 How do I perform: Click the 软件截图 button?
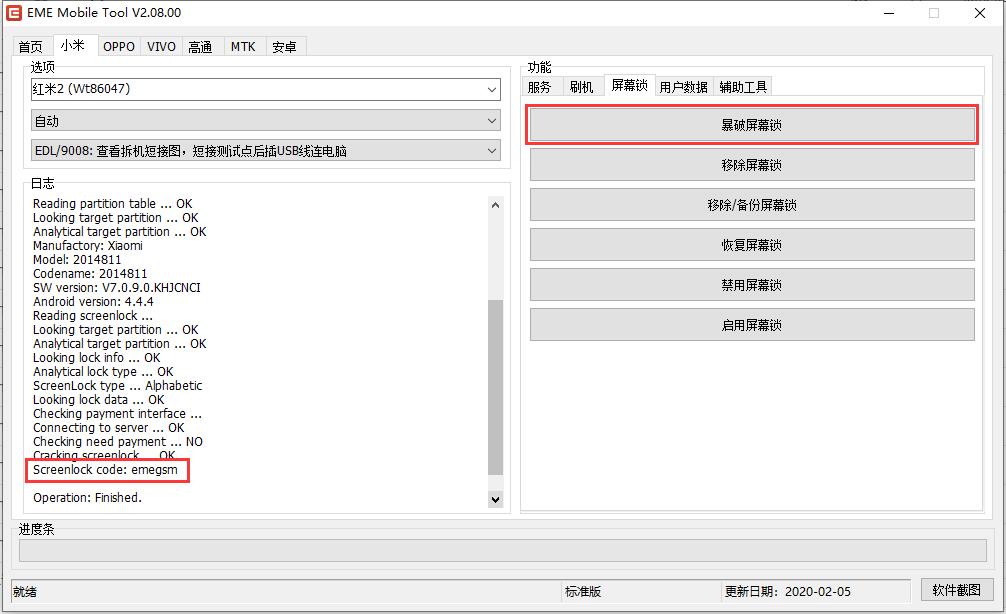coord(957,590)
